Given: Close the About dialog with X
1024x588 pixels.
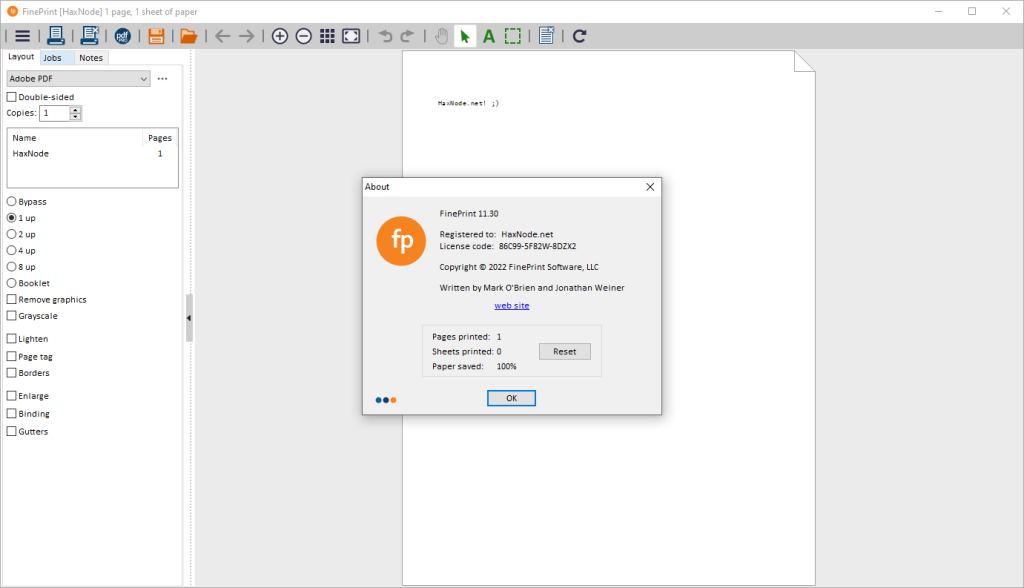Looking at the screenshot, I should click(x=650, y=187).
